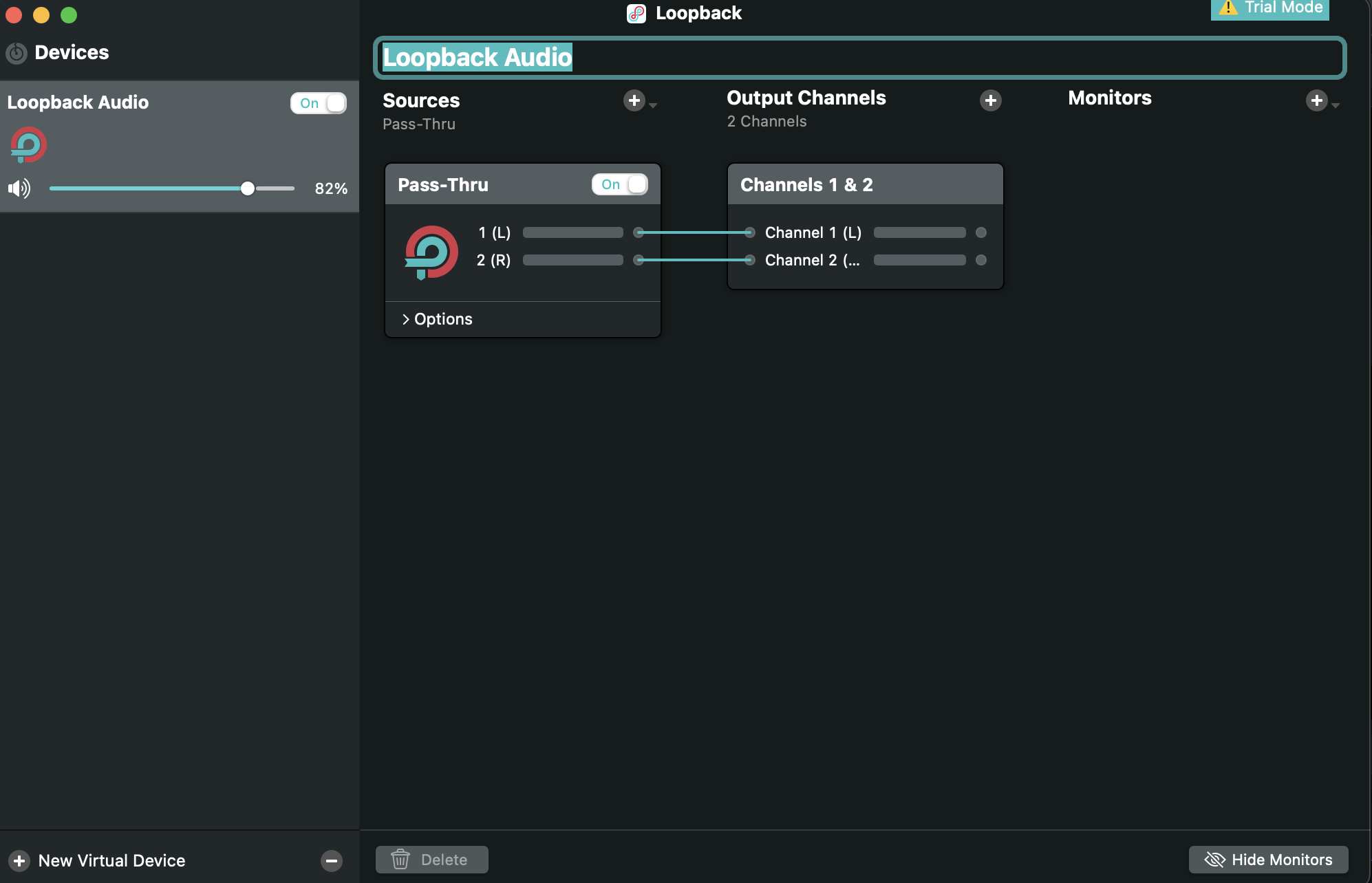Viewport: 1372px width, 883px height.
Task: Click the Sources heading
Action: (x=421, y=100)
